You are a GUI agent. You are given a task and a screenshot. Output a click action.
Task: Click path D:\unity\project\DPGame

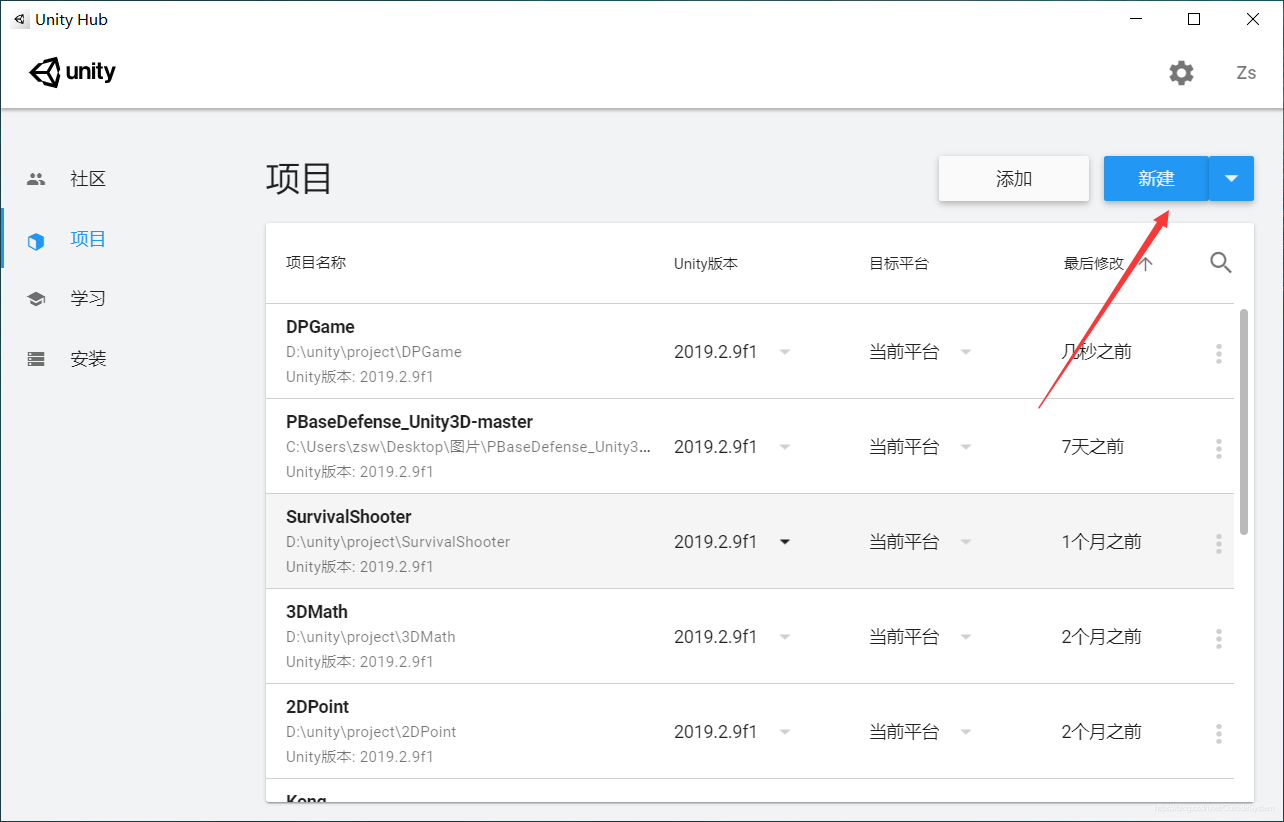(374, 352)
